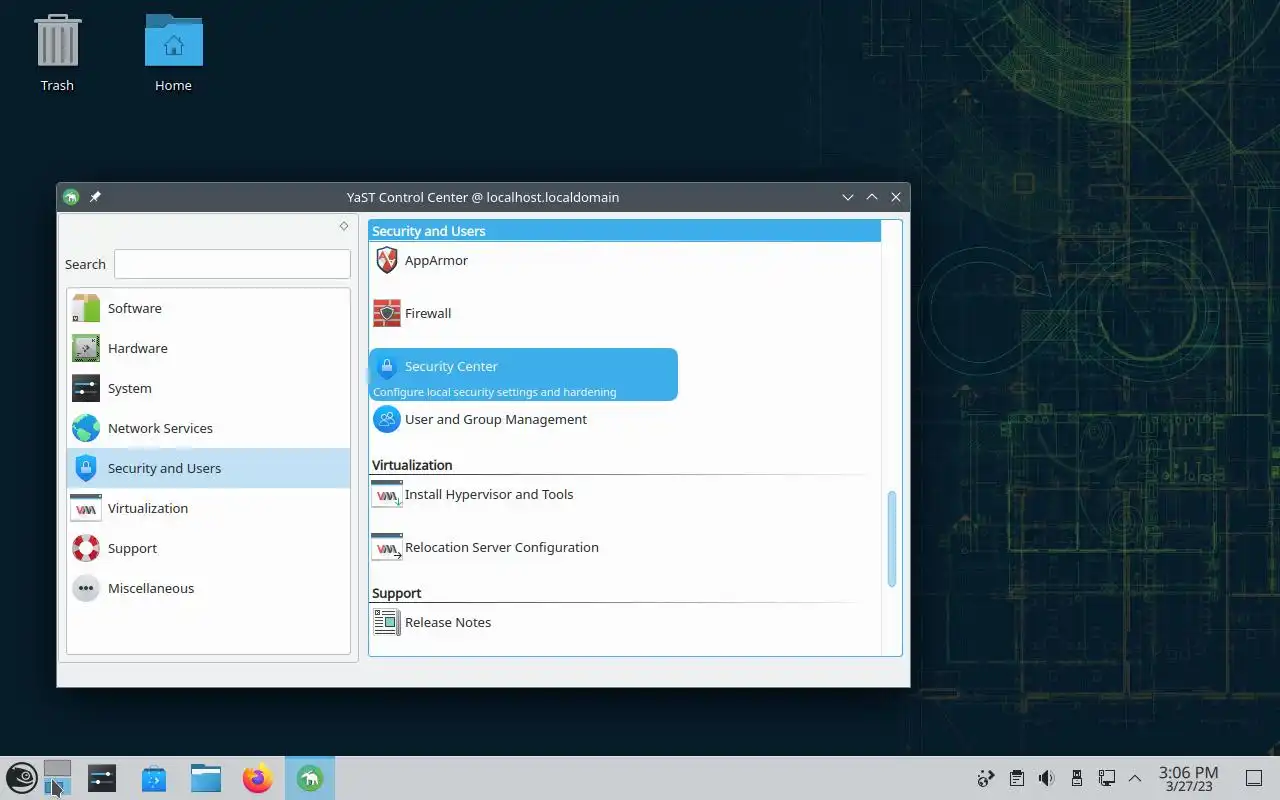This screenshot has height=800, width=1280.
Task: Select the Hardware category label
Action: [x=138, y=348]
